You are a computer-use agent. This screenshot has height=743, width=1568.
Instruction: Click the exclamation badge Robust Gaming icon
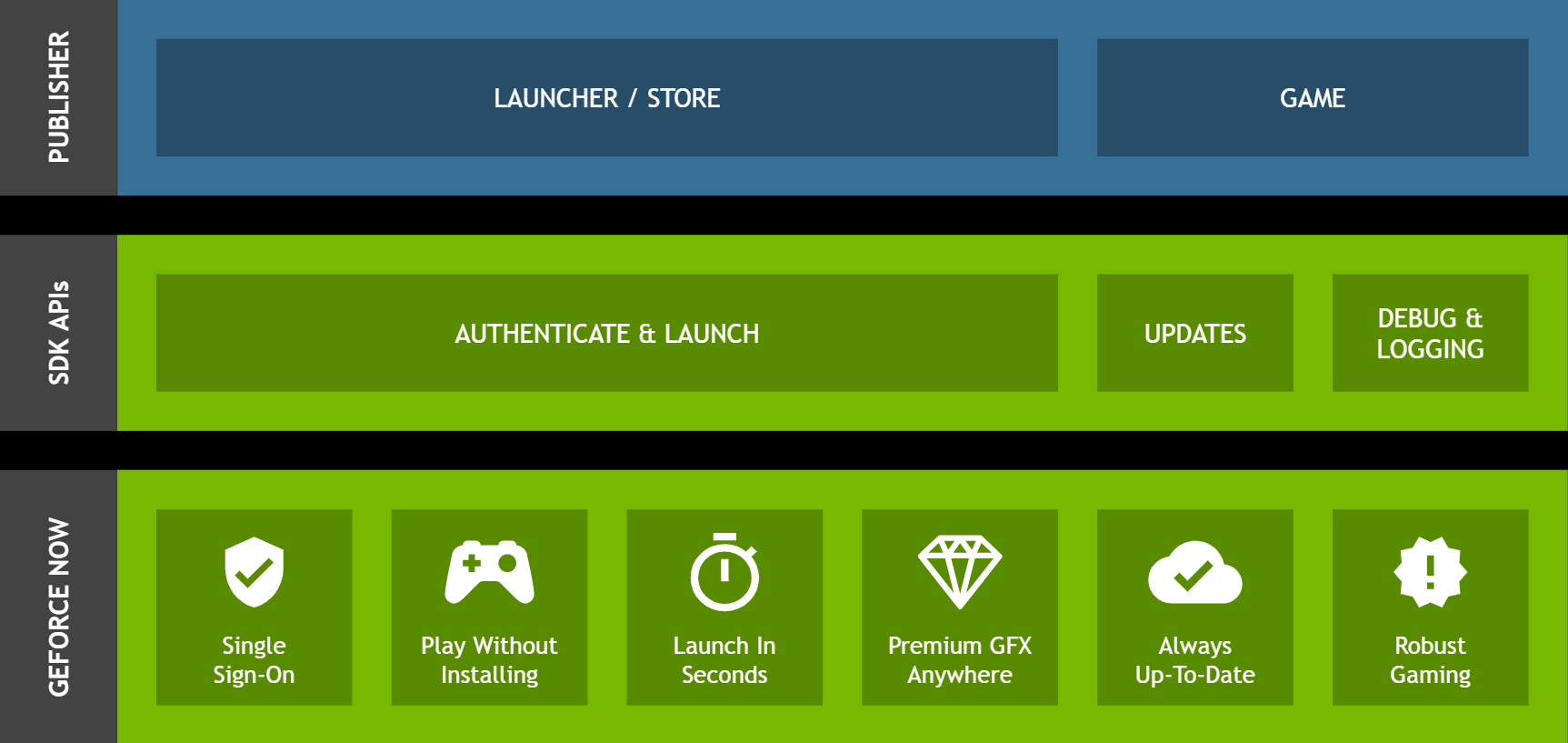point(1430,572)
